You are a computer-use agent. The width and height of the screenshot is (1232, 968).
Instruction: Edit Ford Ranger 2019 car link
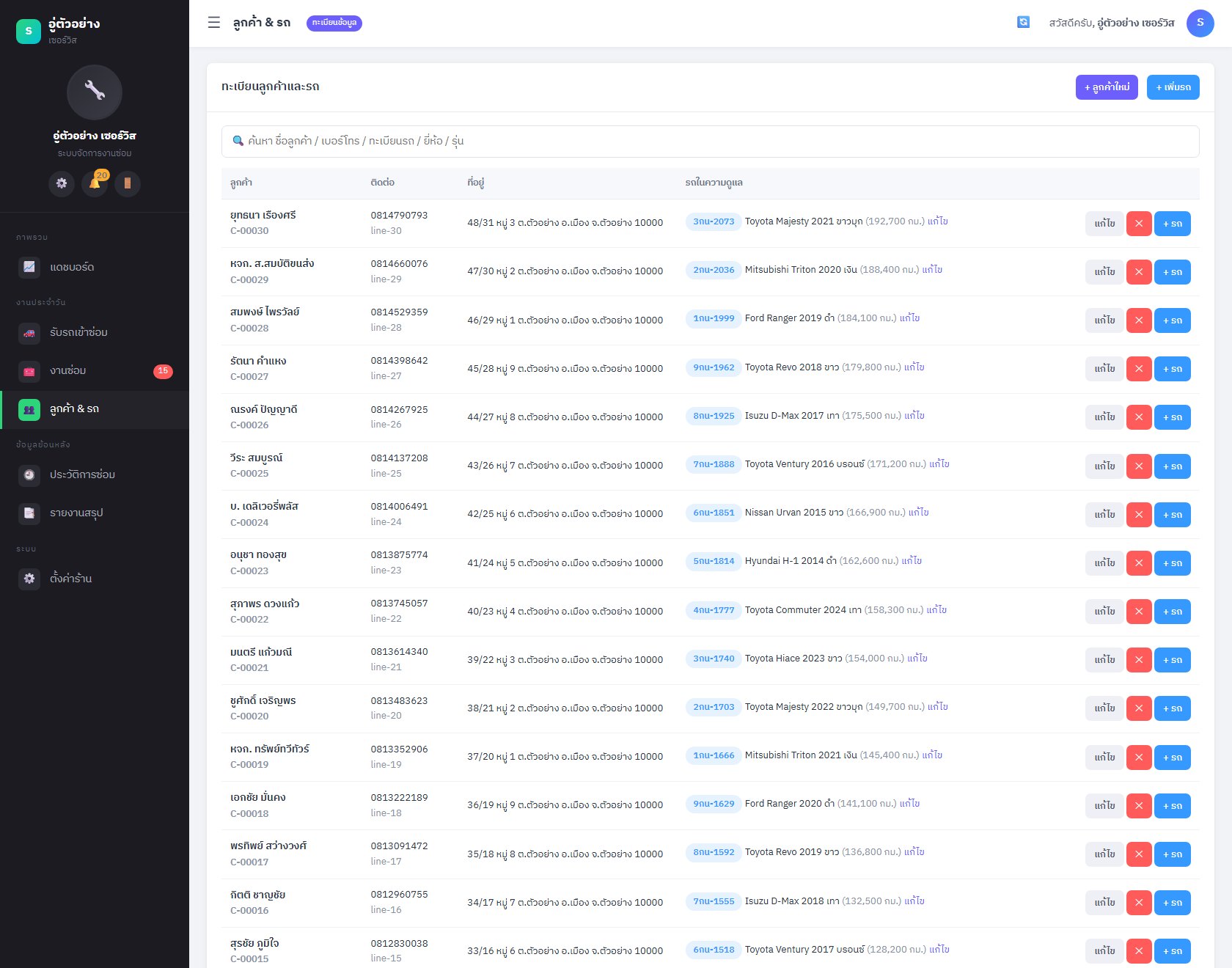pyautogui.click(x=909, y=318)
